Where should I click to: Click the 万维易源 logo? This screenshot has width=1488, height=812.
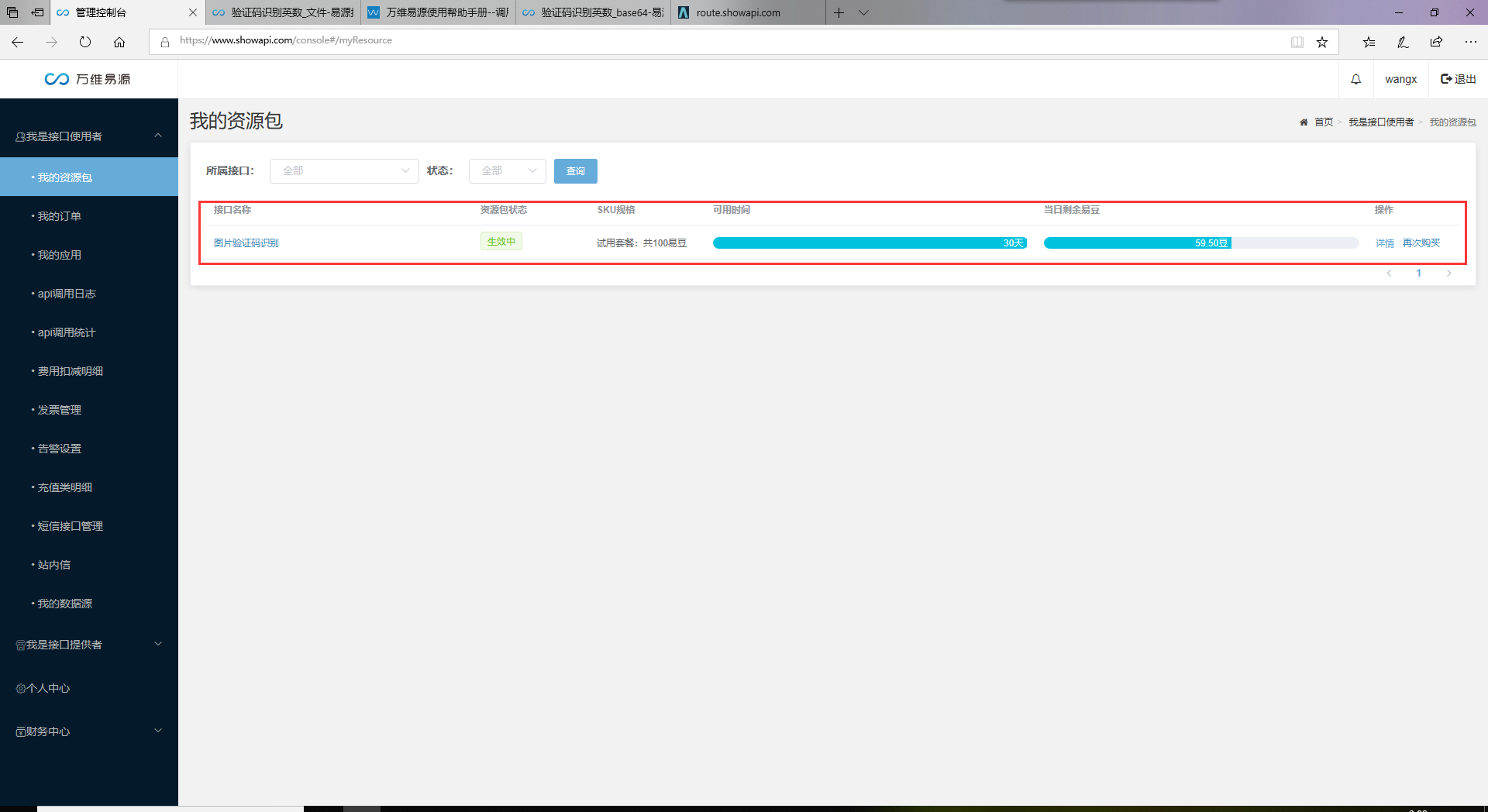coord(88,79)
